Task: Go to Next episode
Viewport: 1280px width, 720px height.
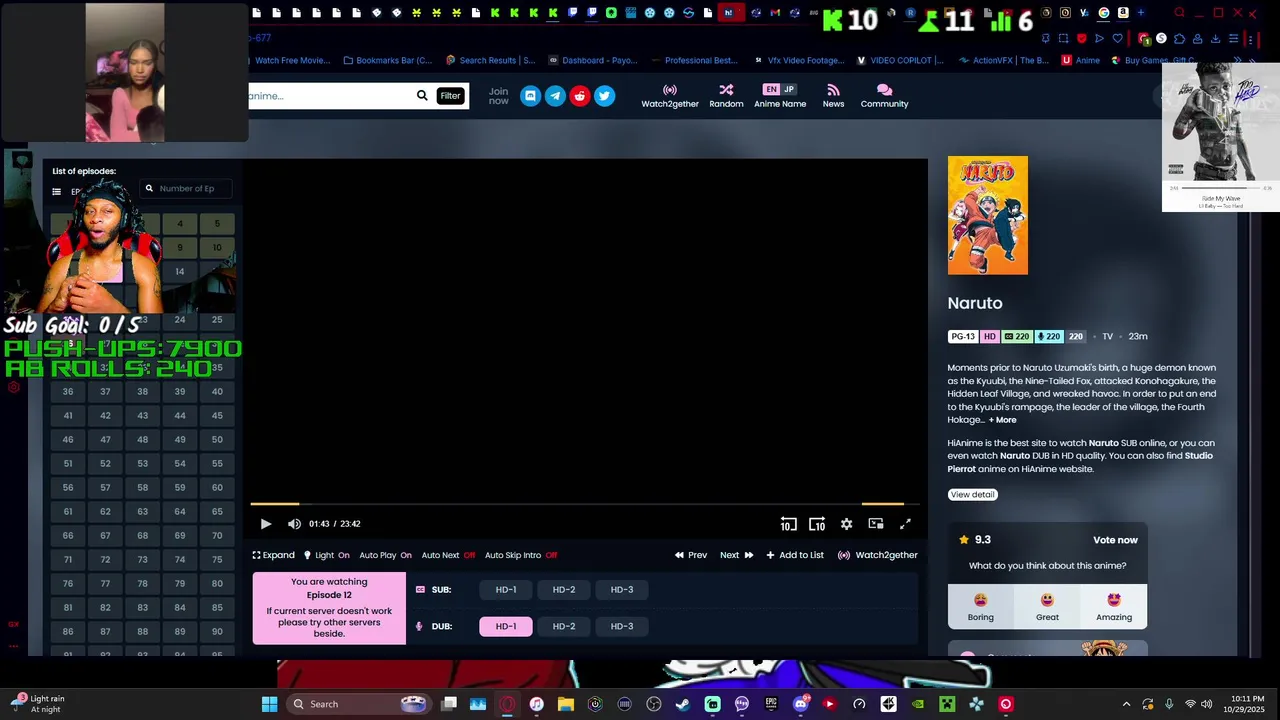Action: [x=737, y=555]
